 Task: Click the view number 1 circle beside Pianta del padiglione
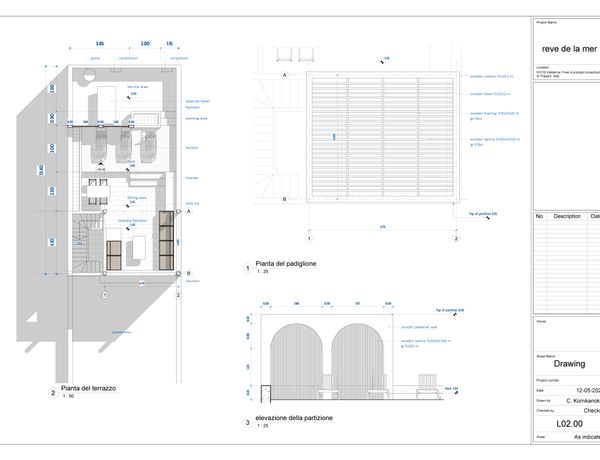[247, 267]
